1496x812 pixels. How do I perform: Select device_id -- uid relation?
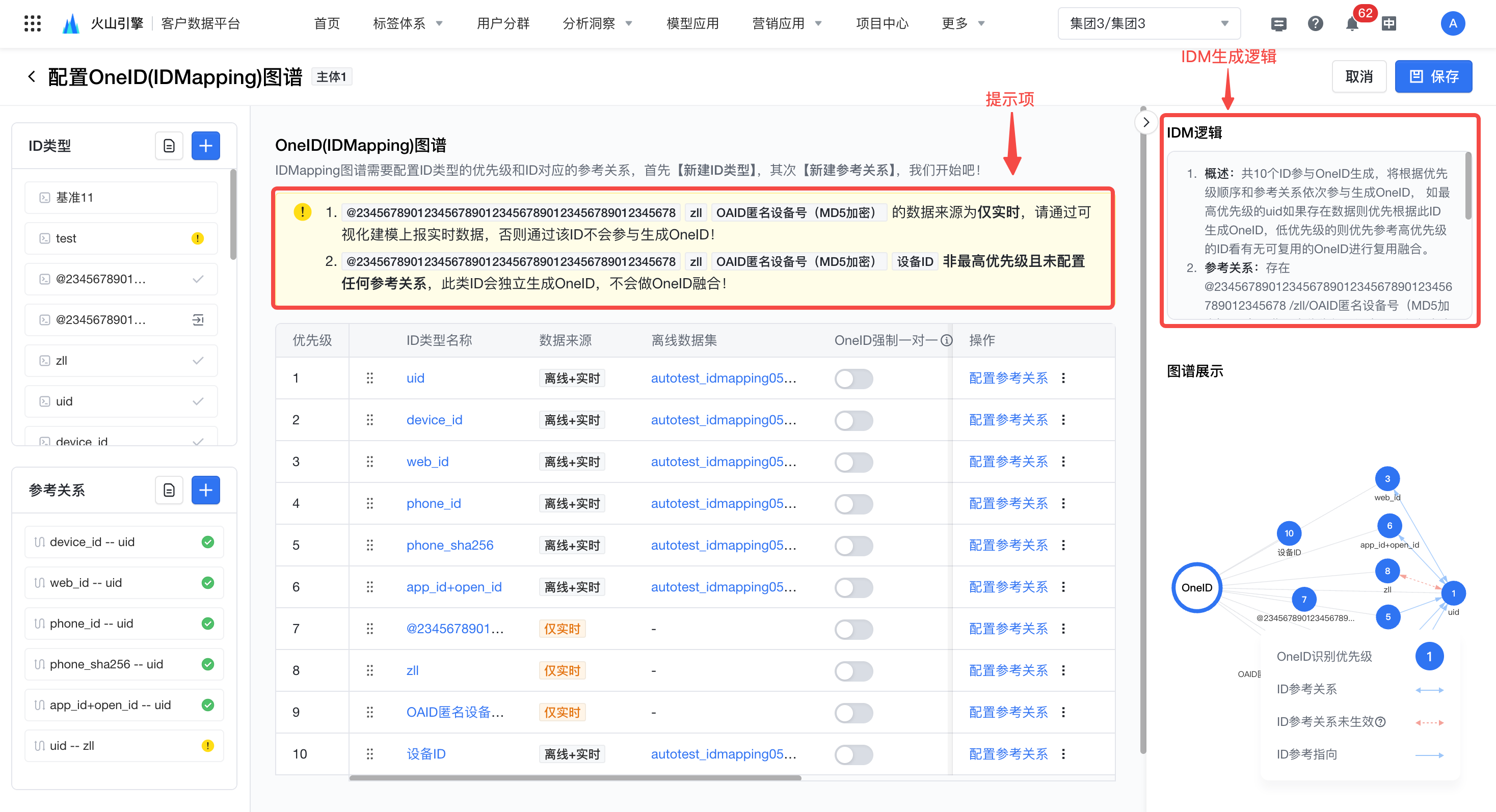click(124, 542)
